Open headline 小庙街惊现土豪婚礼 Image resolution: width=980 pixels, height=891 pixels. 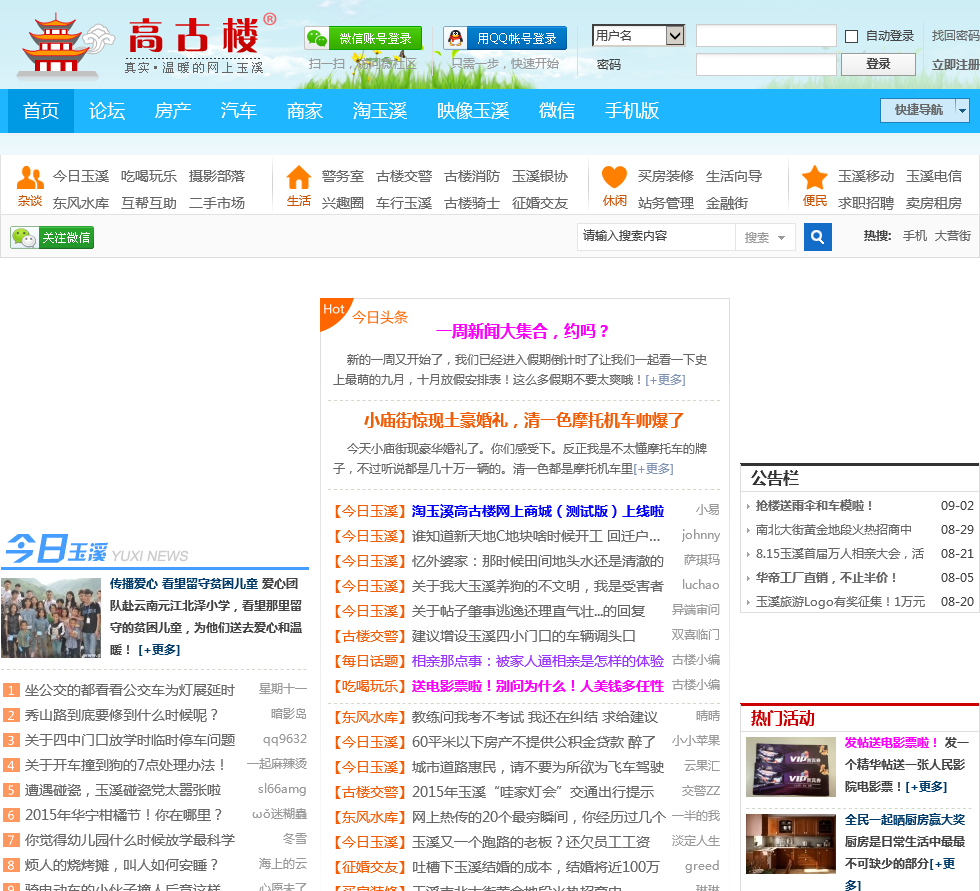click(x=524, y=421)
